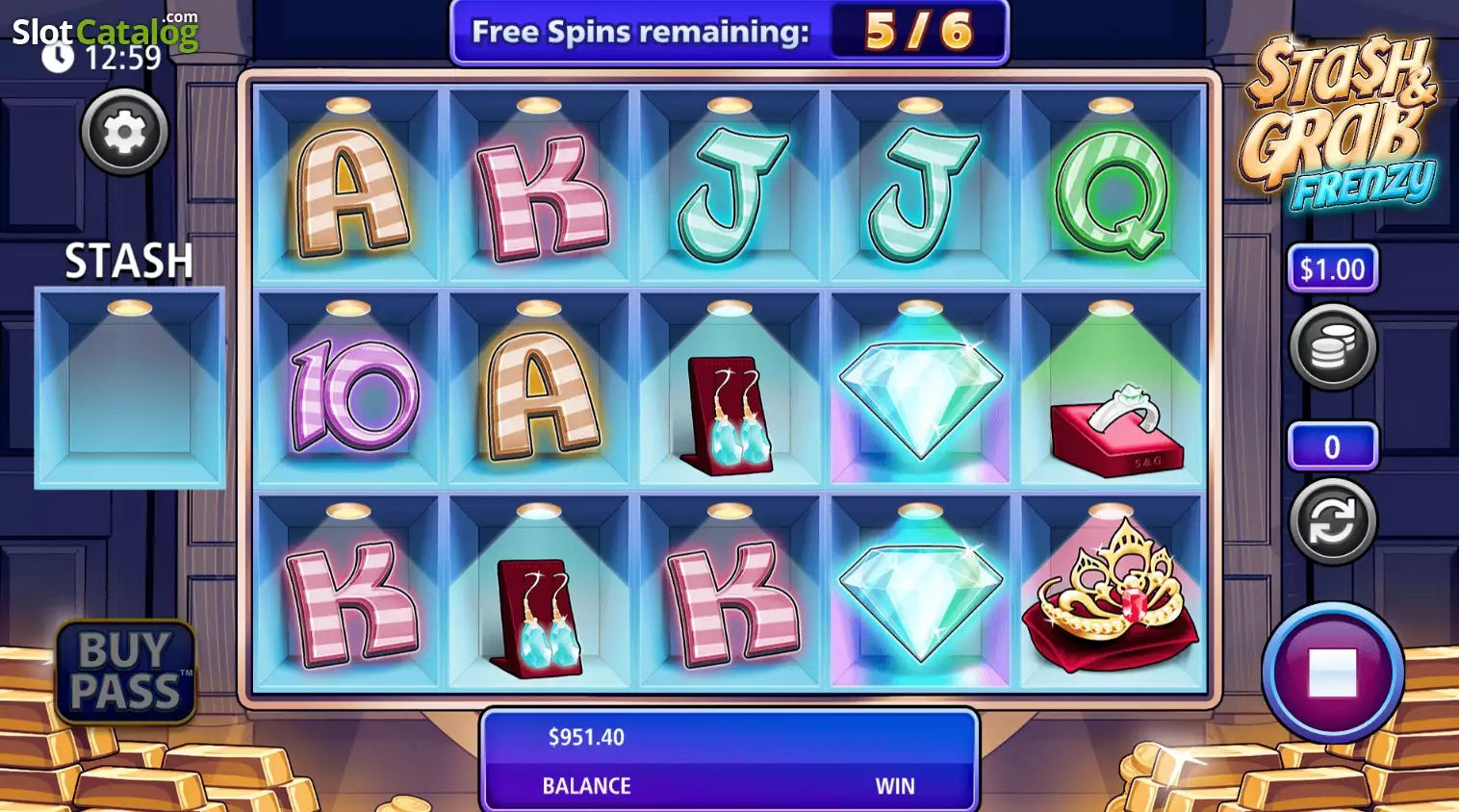Click the empty Stash box
The image size is (1459, 812).
[x=130, y=388]
